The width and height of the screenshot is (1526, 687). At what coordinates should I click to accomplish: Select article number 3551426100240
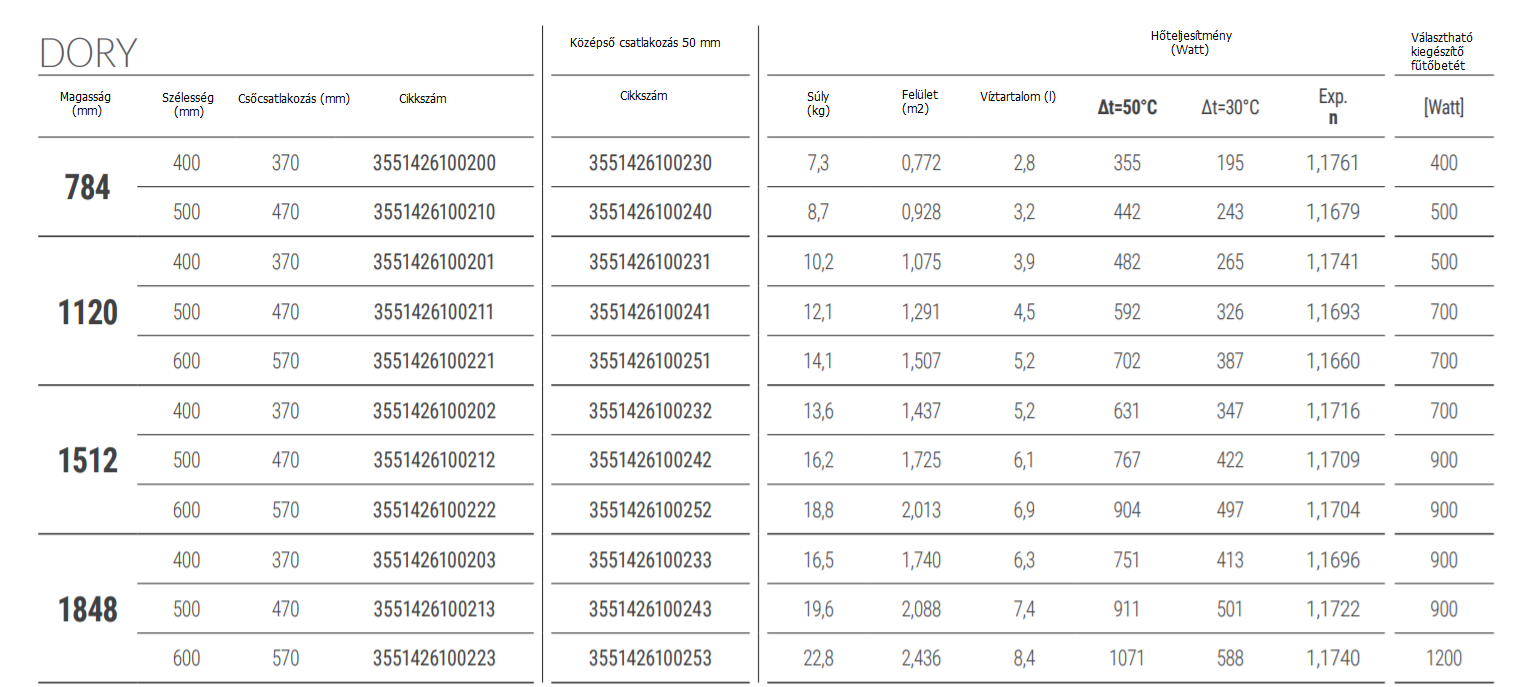tap(650, 212)
